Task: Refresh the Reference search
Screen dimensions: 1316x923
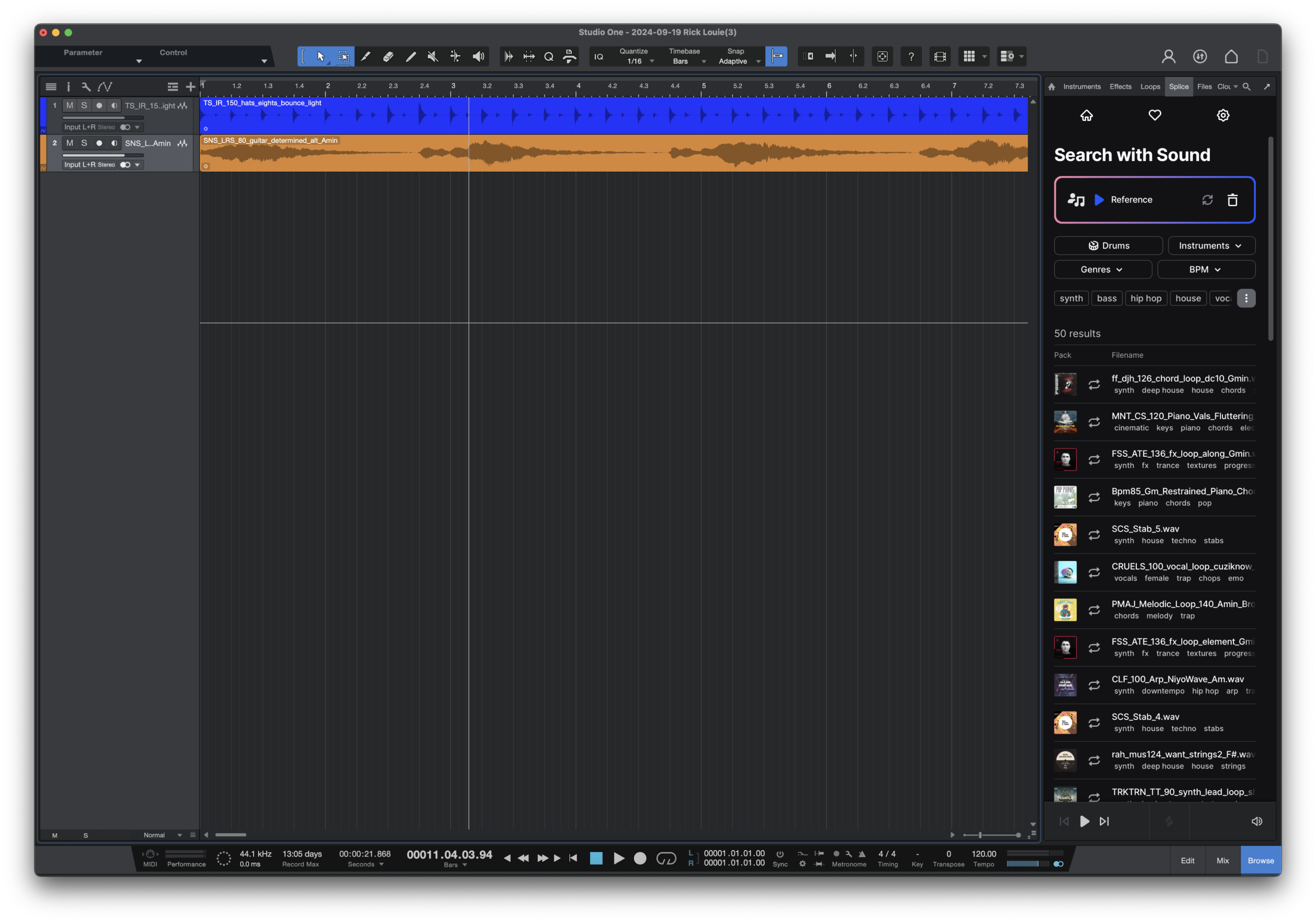Action: click(x=1207, y=199)
